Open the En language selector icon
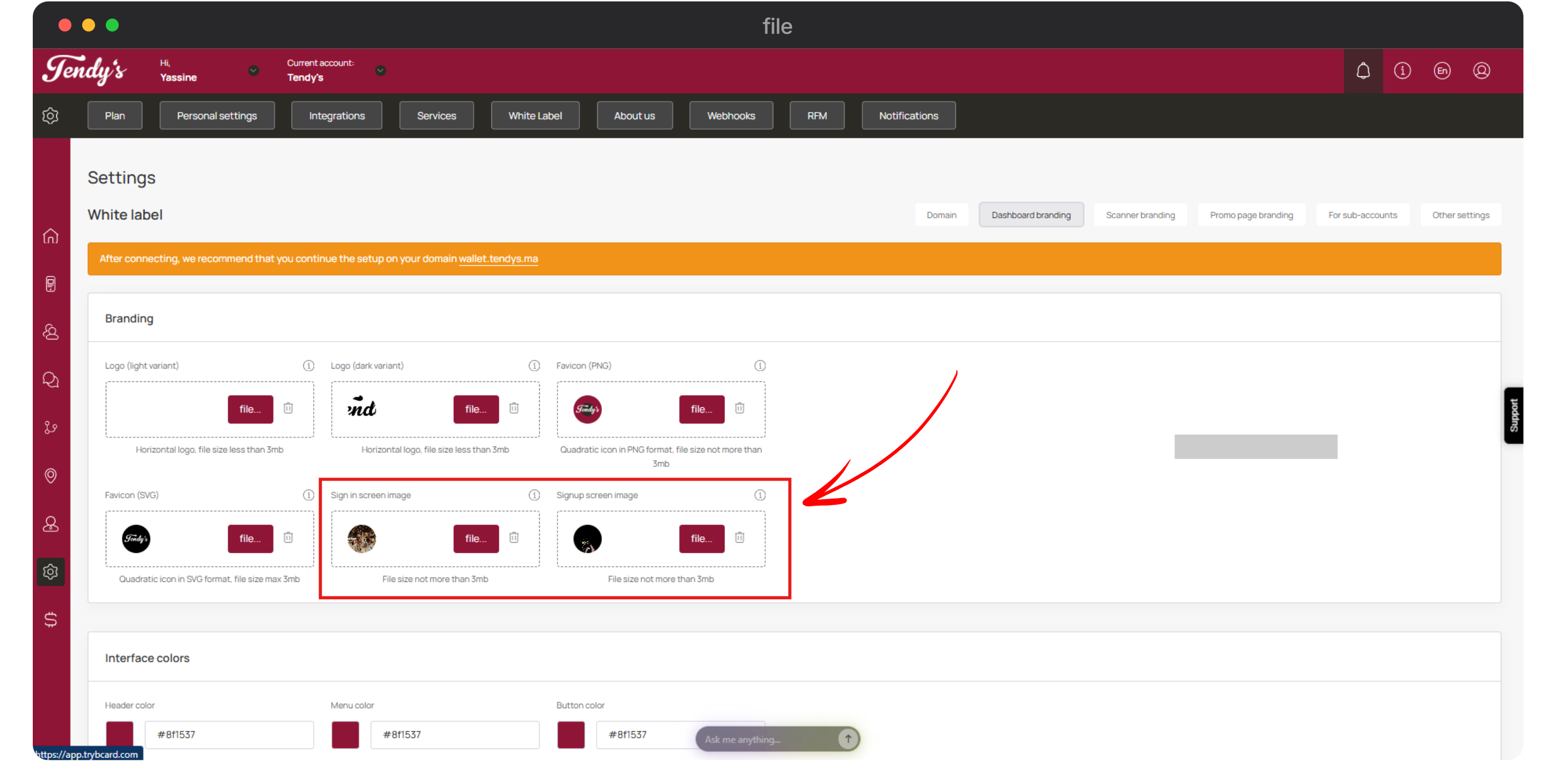Screen dimensions: 1568x763 [1442, 70]
